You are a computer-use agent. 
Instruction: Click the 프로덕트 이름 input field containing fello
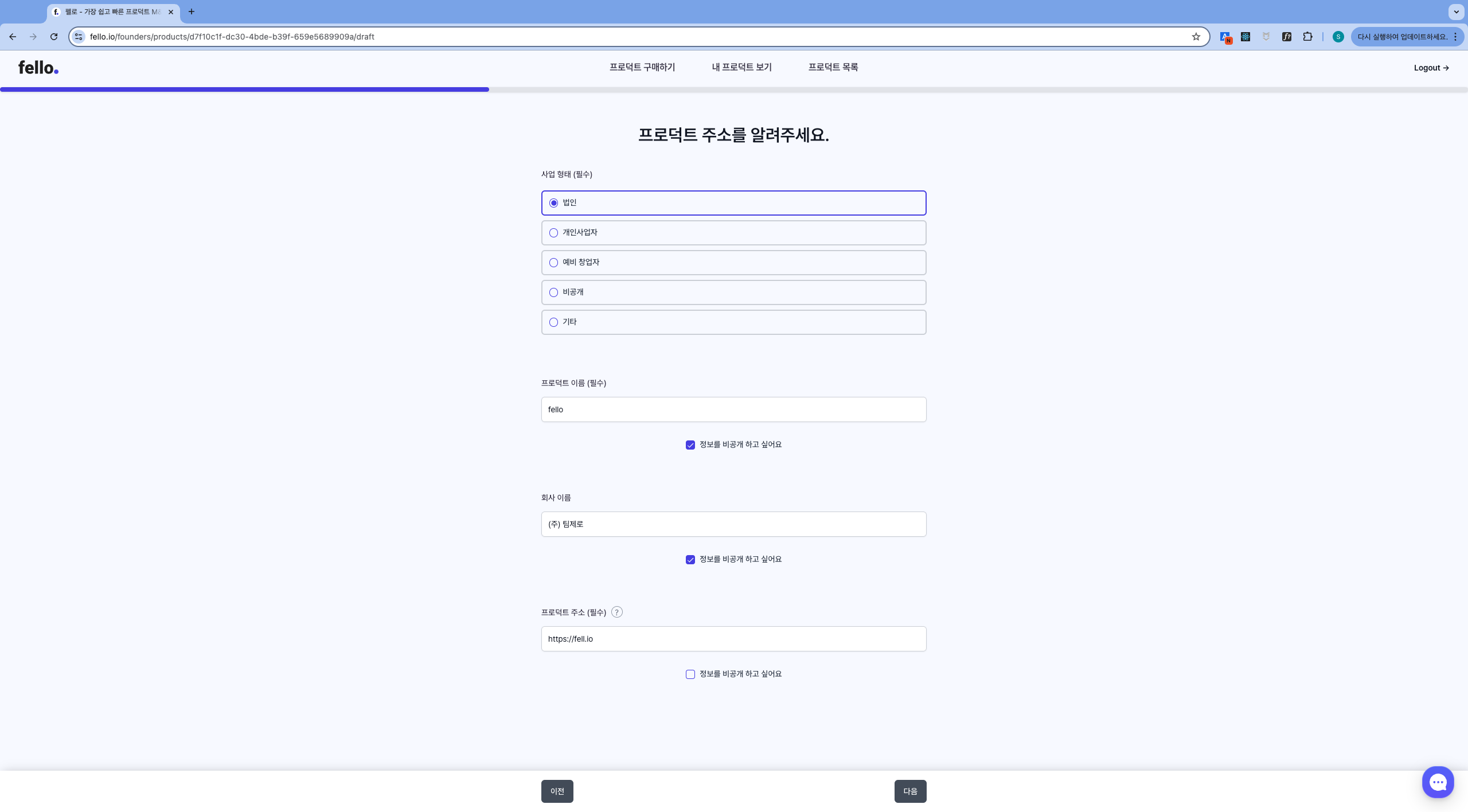pyautogui.click(x=733, y=409)
